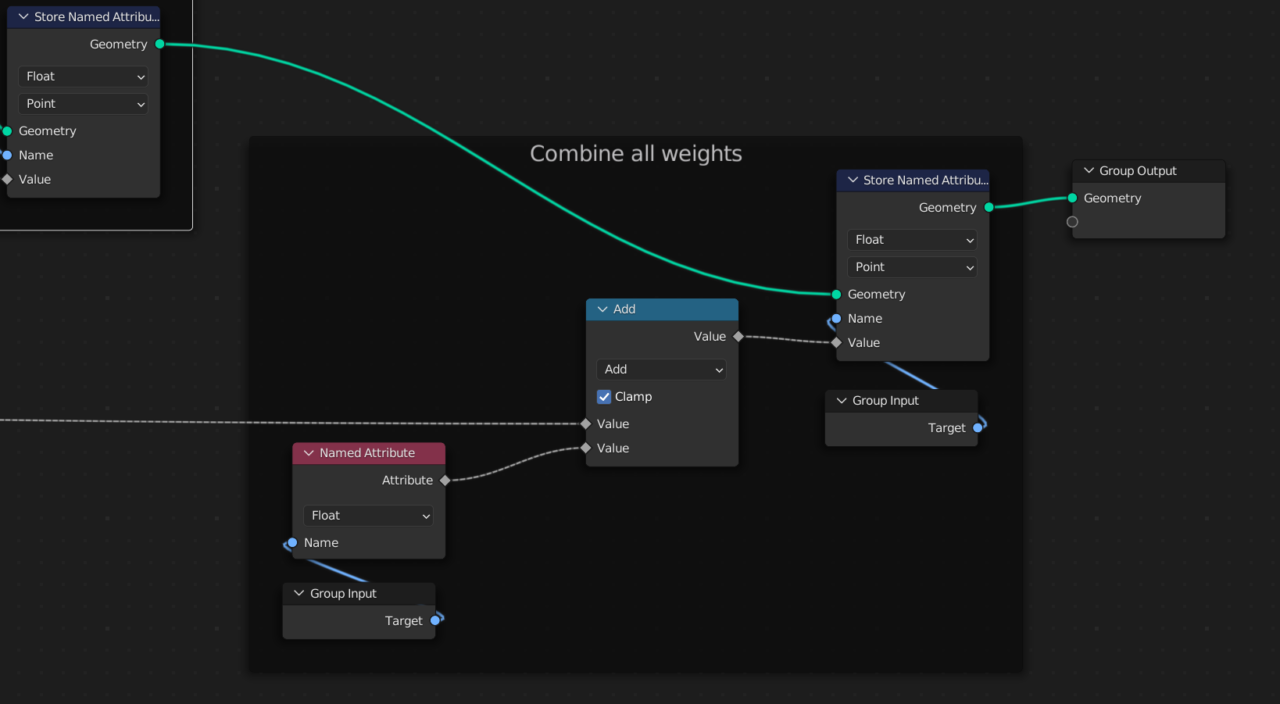Disable the Clamp checkbox on the Add node
1280x704 pixels.
[x=604, y=396]
